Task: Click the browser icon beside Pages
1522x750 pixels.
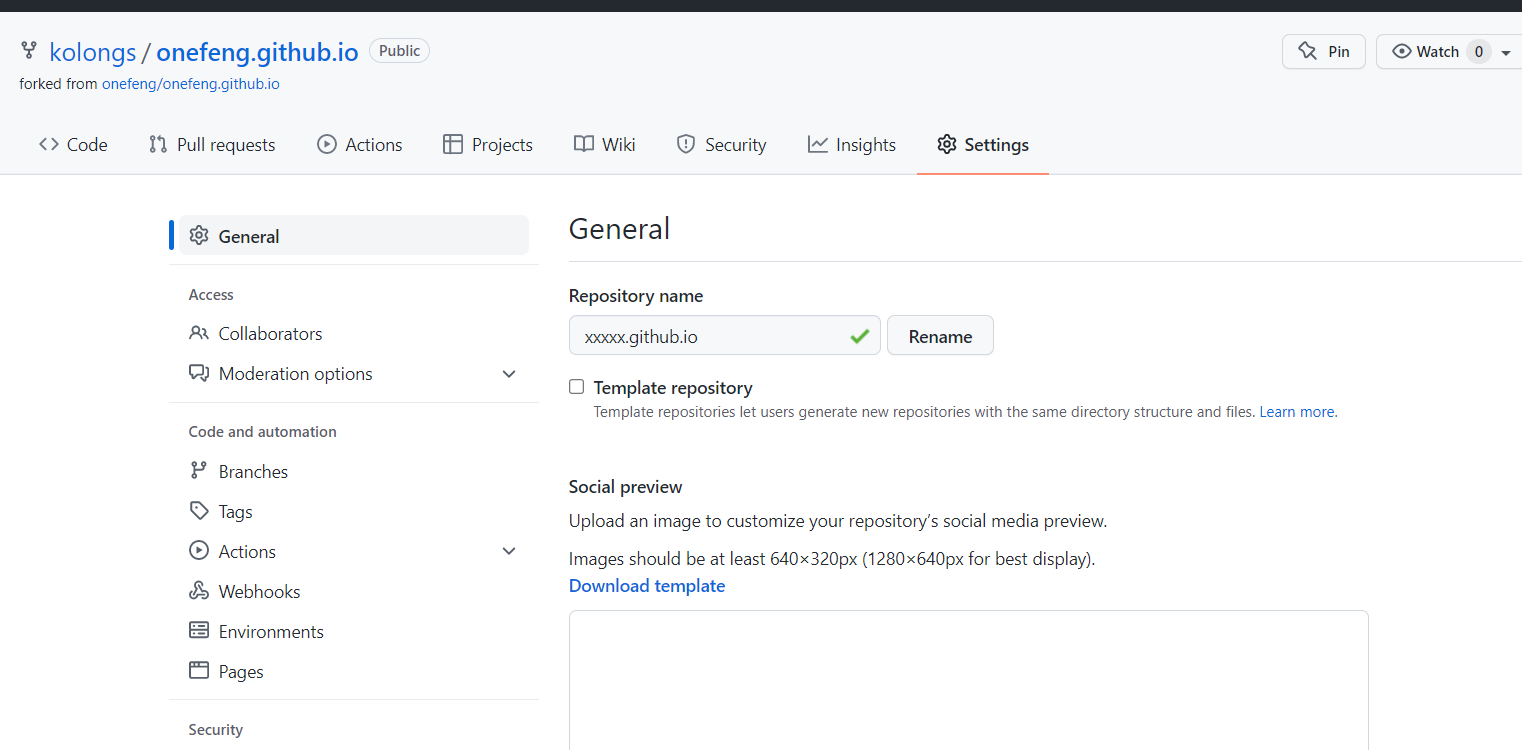Action: 199,671
